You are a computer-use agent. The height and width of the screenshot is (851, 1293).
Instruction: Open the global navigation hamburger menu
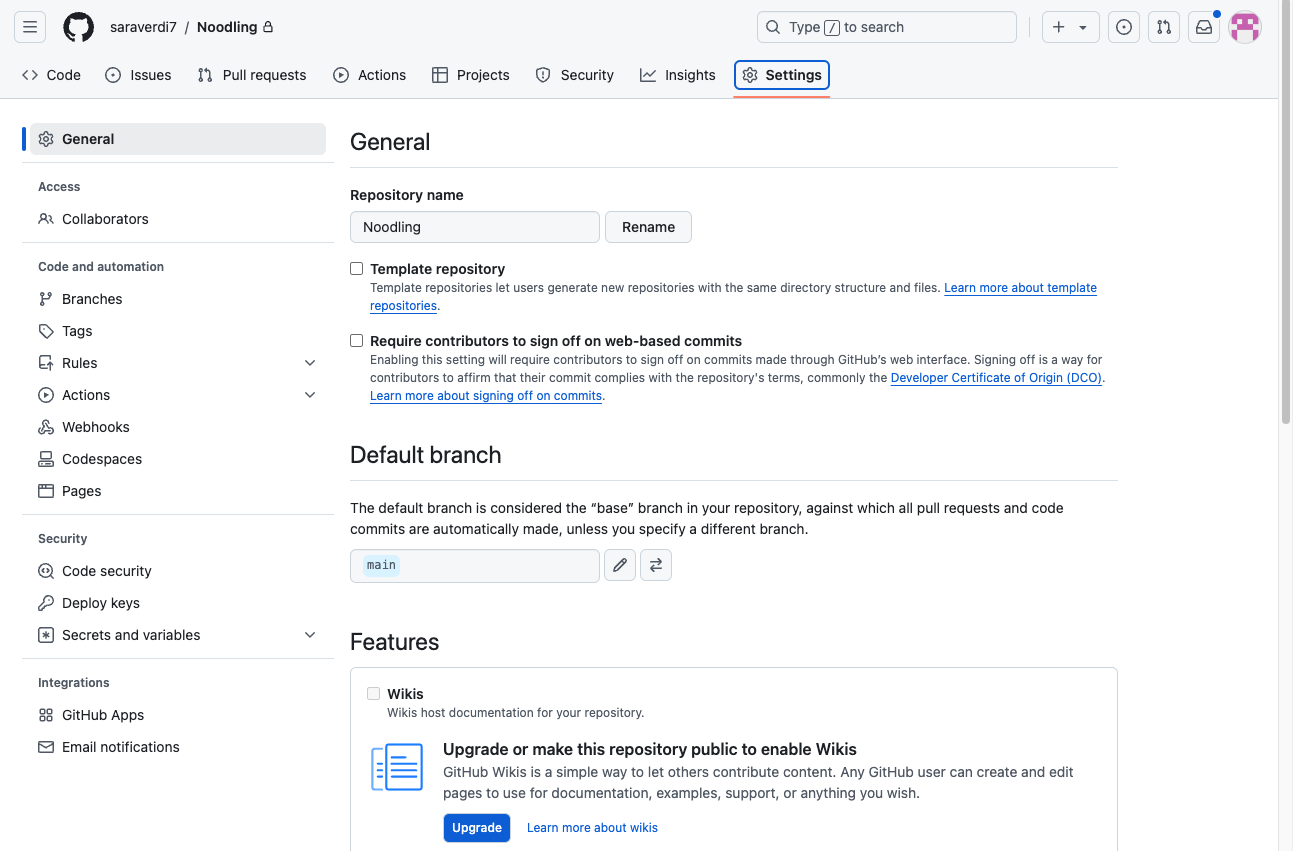(x=29, y=27)
